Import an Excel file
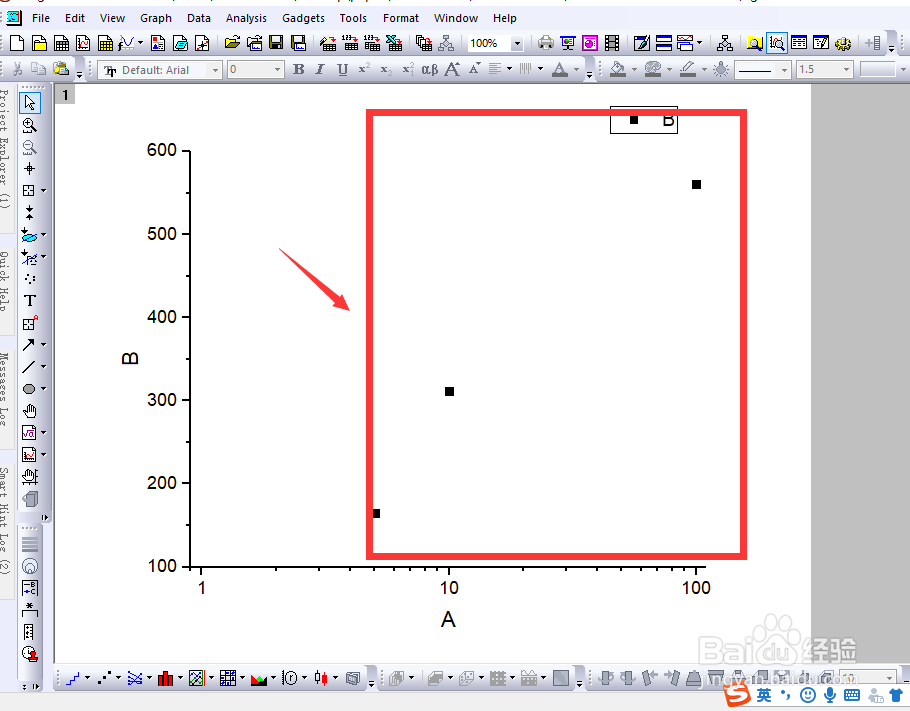This screenshot has height=711, width=910. click(x=394, y=43)
